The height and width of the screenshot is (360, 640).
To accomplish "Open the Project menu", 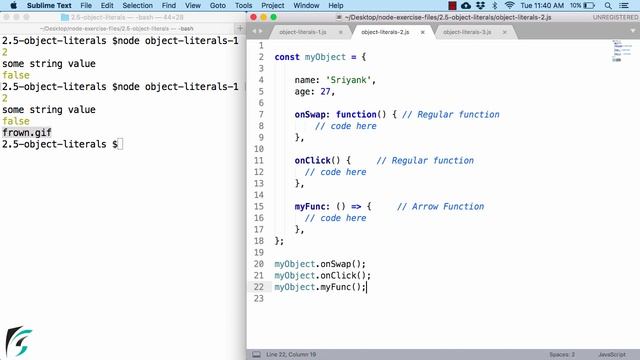I will (273, 5).
